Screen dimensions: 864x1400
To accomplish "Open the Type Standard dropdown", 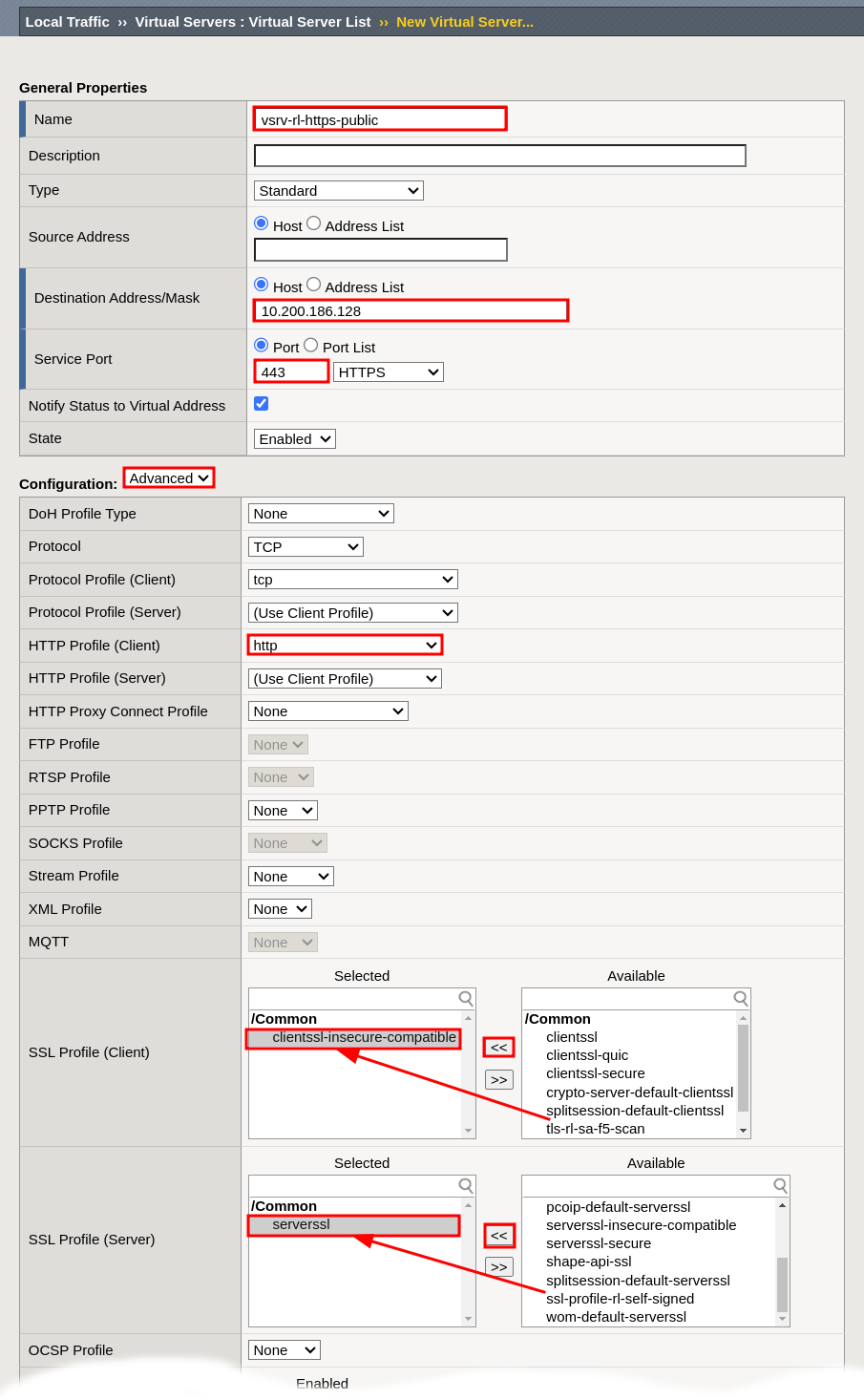I will [338, 191].
